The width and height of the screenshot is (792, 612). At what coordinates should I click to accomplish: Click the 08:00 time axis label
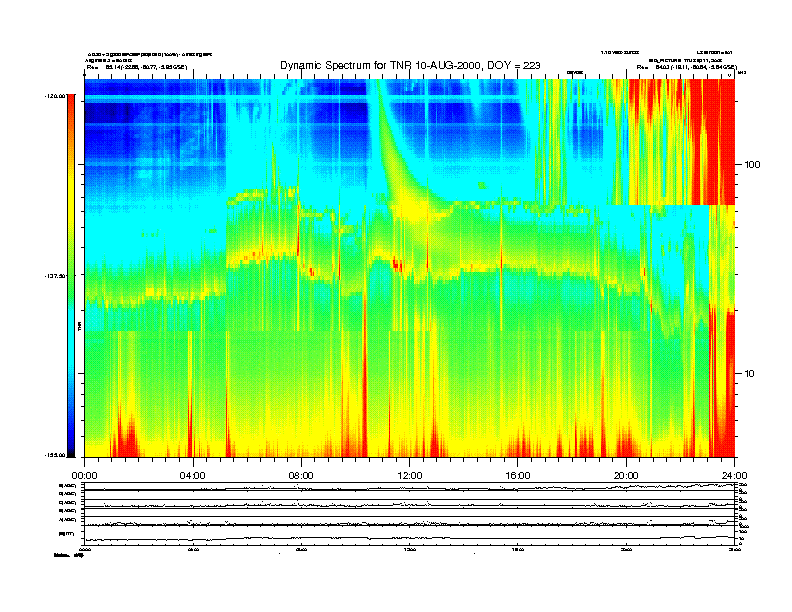(301, 476)
